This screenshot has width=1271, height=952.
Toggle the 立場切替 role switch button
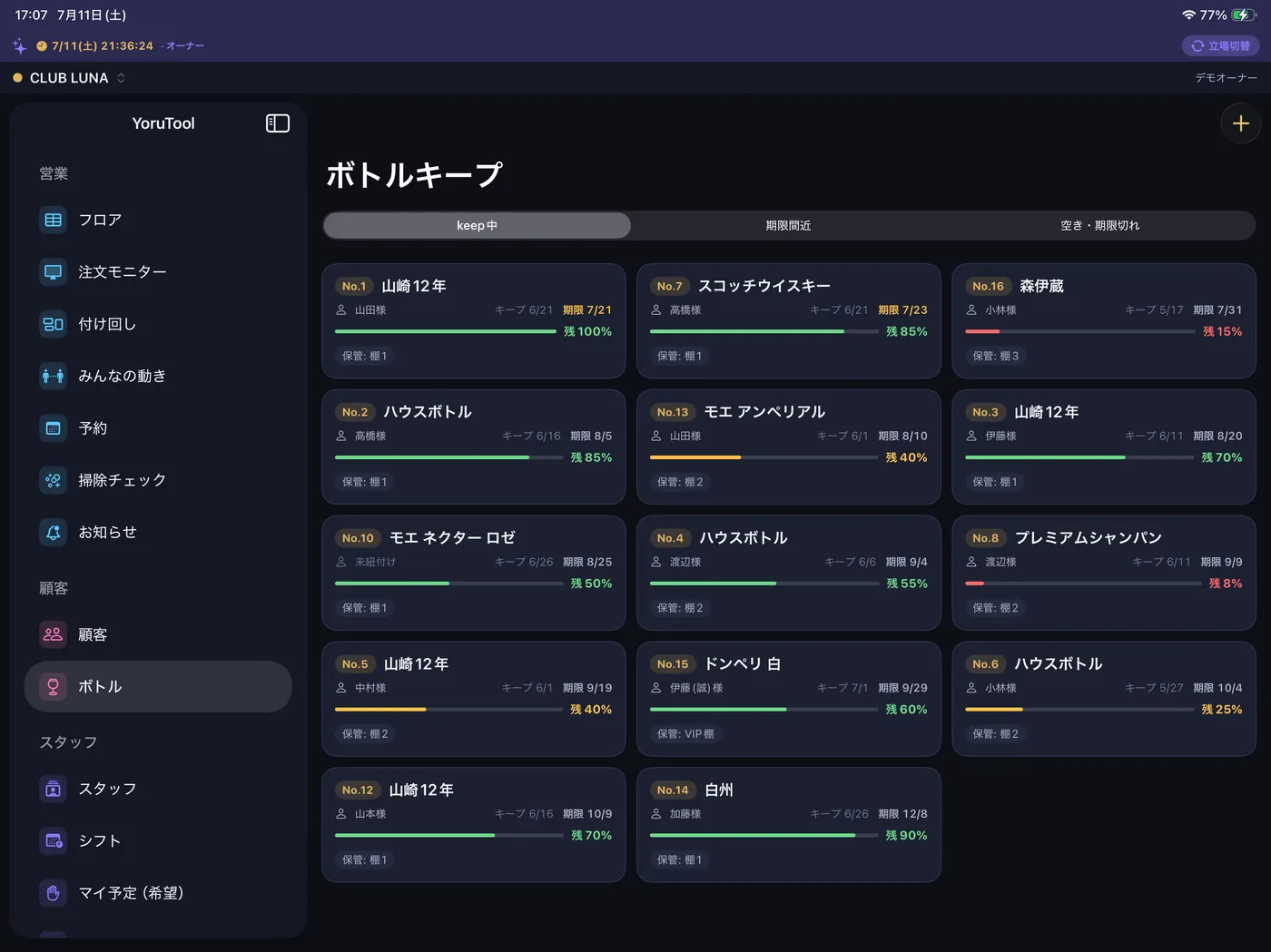click(1220, 45)
